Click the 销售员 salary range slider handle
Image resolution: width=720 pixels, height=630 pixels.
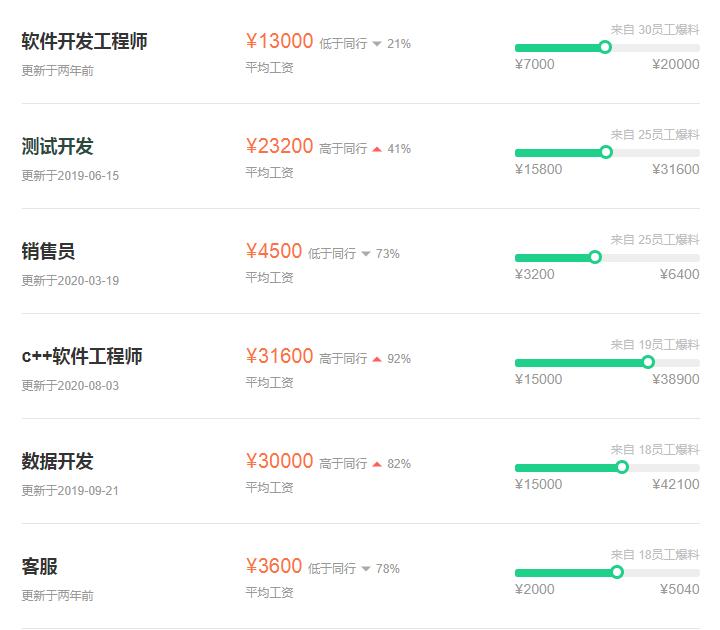[x=595, y=257]
